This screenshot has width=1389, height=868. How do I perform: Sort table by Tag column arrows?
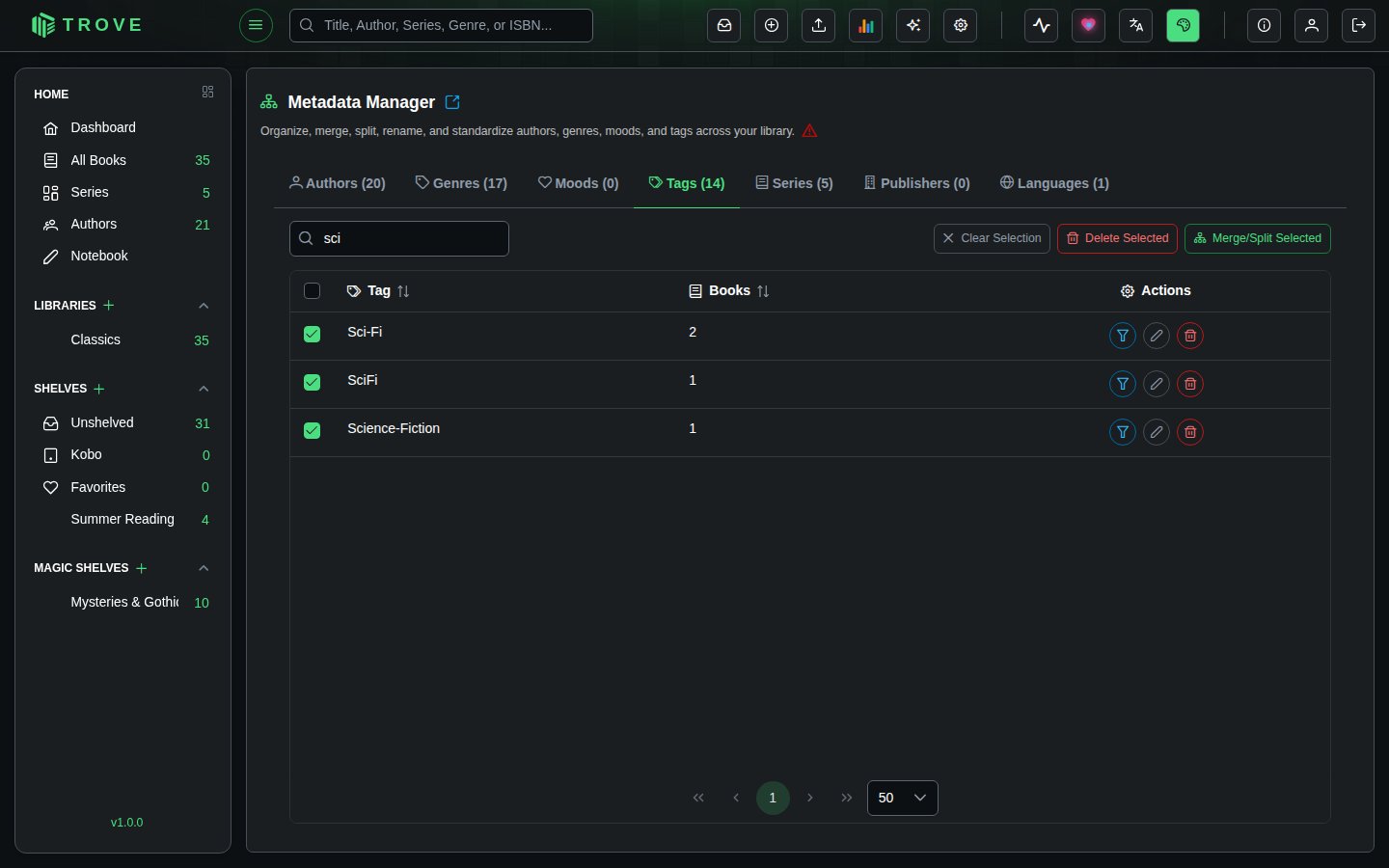[403, 291]
